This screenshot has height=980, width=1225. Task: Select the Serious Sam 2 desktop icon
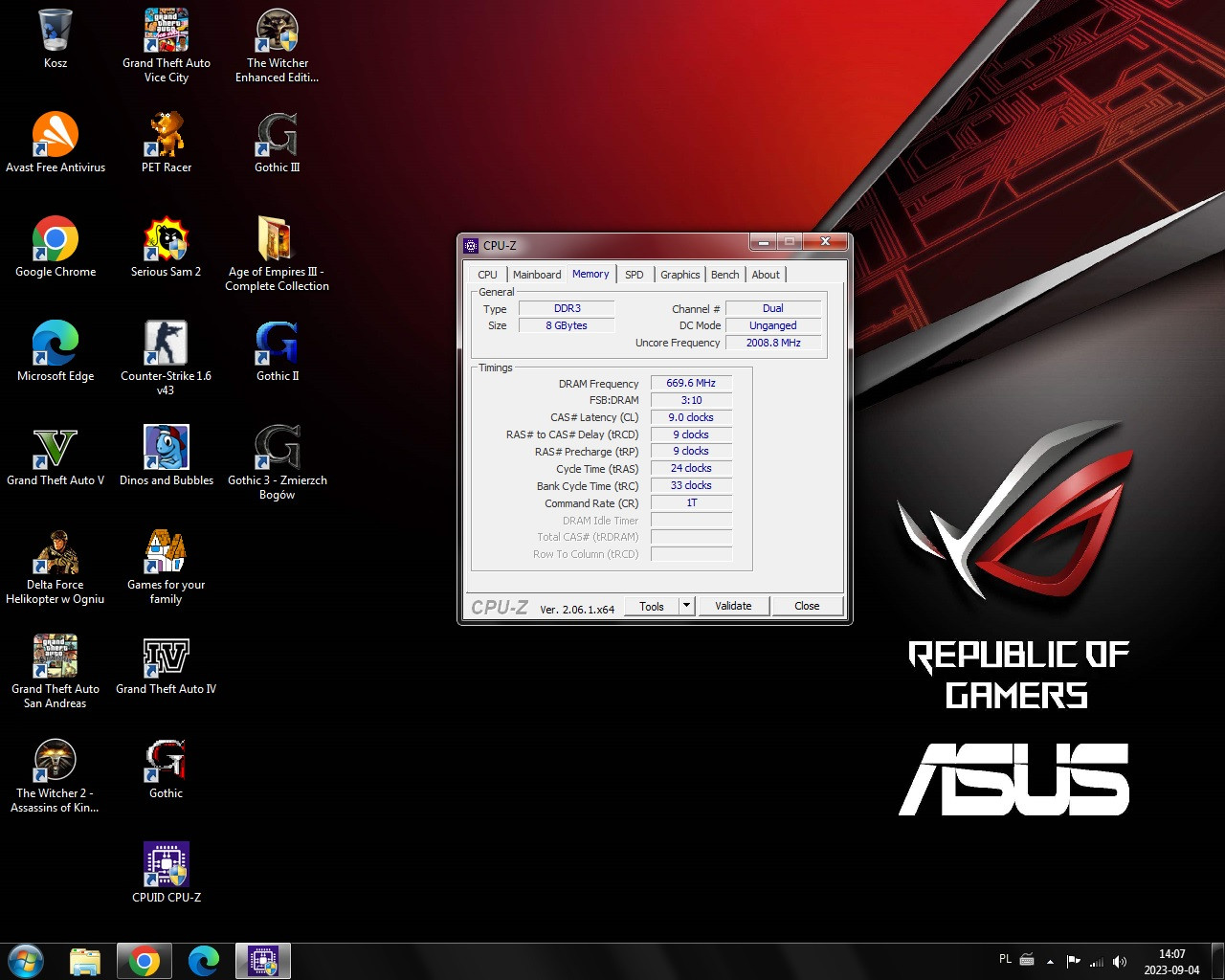point(166,239)
